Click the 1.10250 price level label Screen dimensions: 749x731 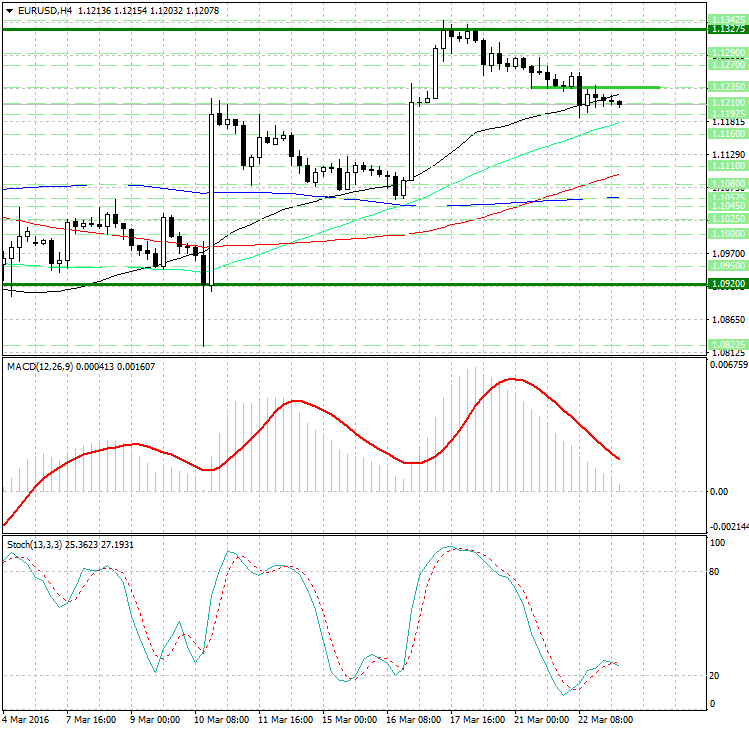(728, 218)
